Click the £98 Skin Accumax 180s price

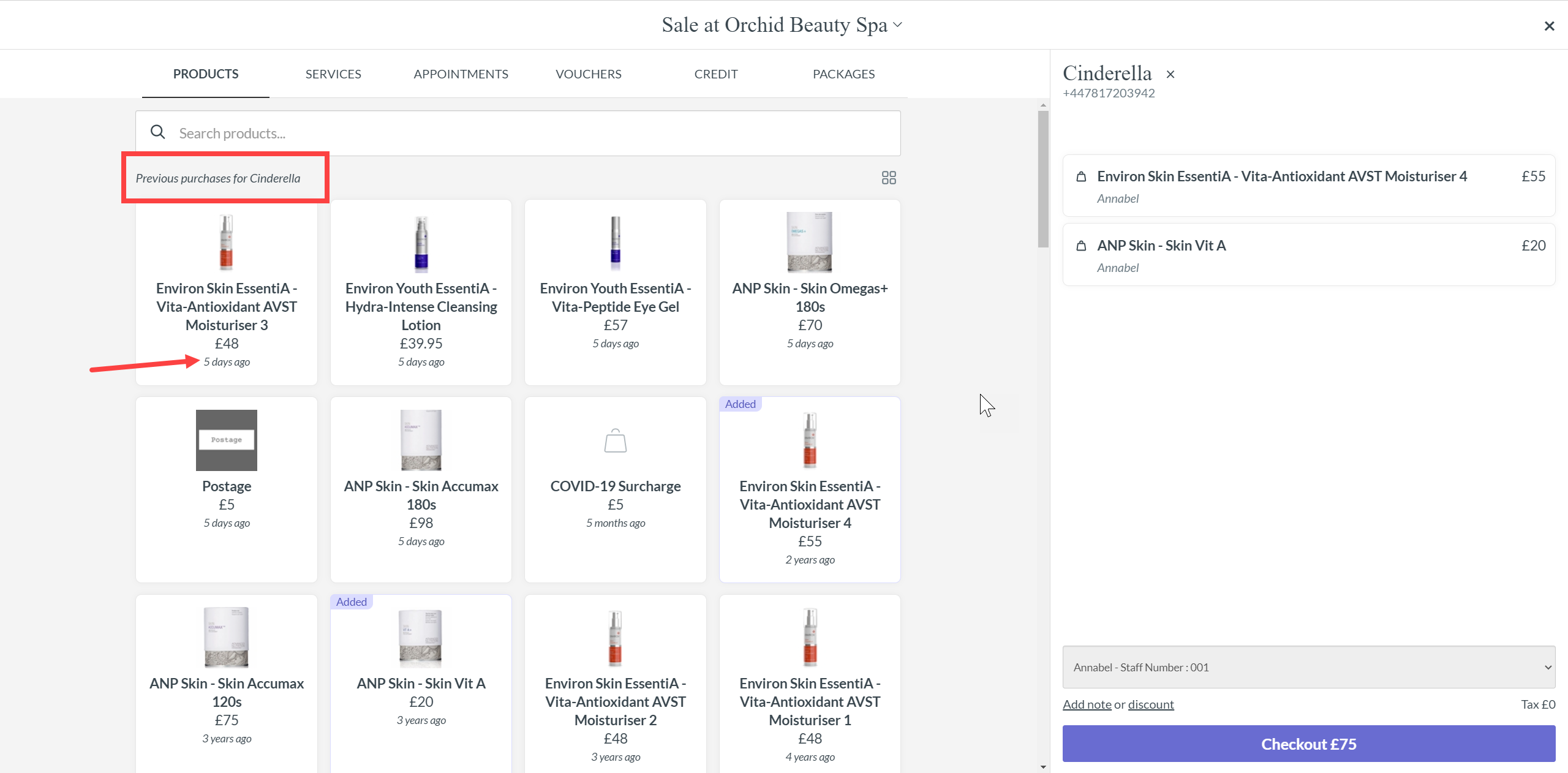pyautogui.click(x=421, y=523)
